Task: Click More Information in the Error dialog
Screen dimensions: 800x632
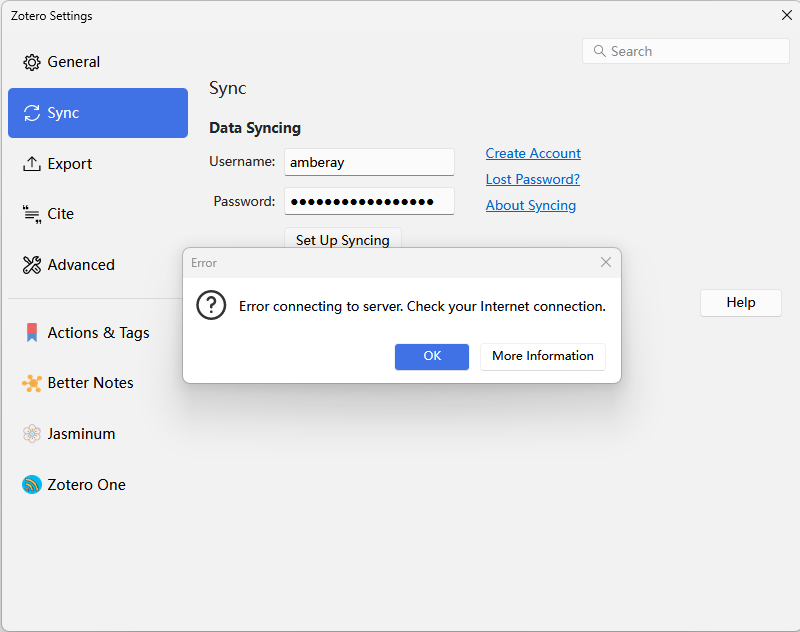Action: (x=543, y=356)
